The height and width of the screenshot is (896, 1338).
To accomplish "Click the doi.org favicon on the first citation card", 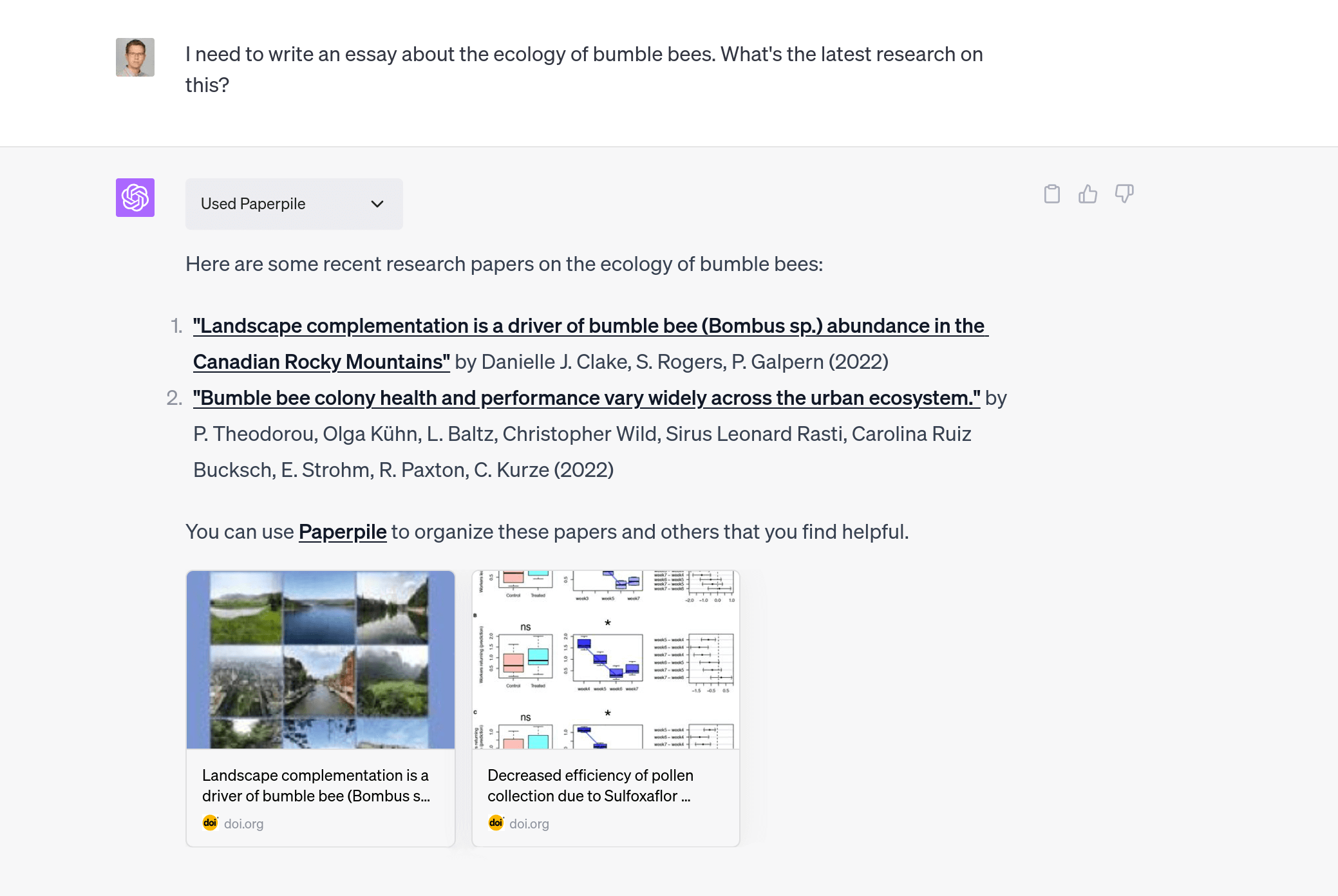I will point(210,823).
